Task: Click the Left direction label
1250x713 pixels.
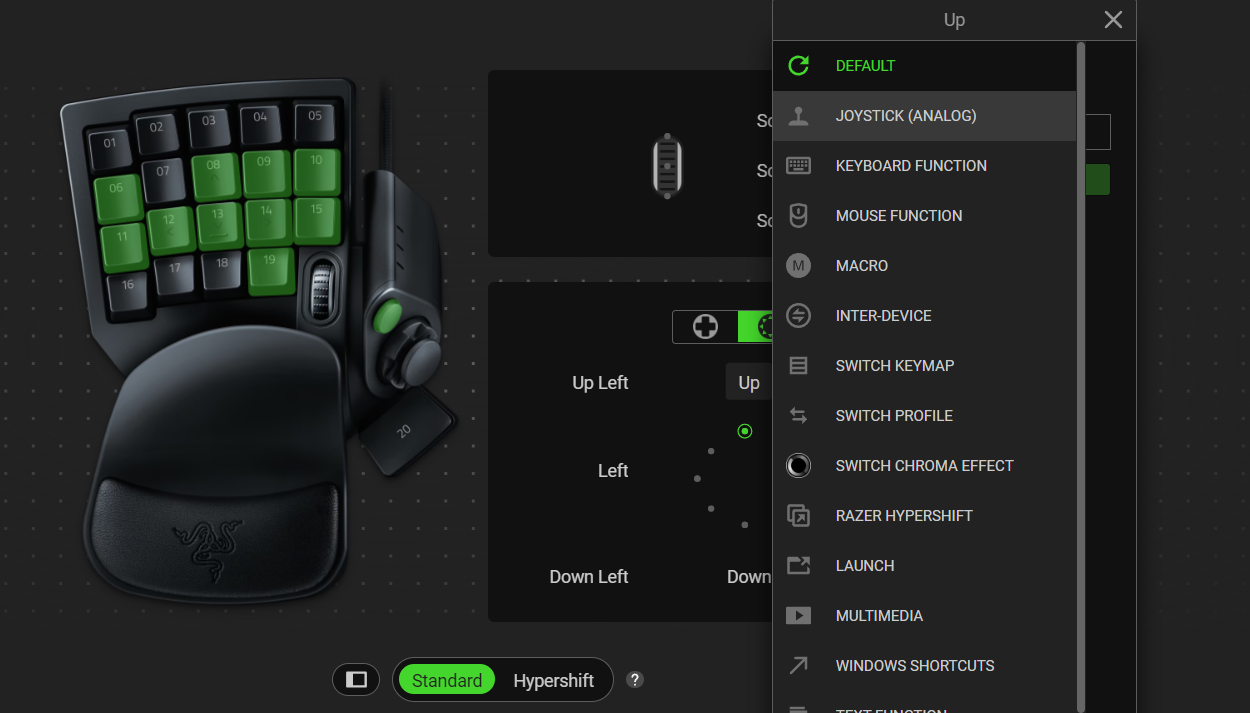Action: [613, 471]
